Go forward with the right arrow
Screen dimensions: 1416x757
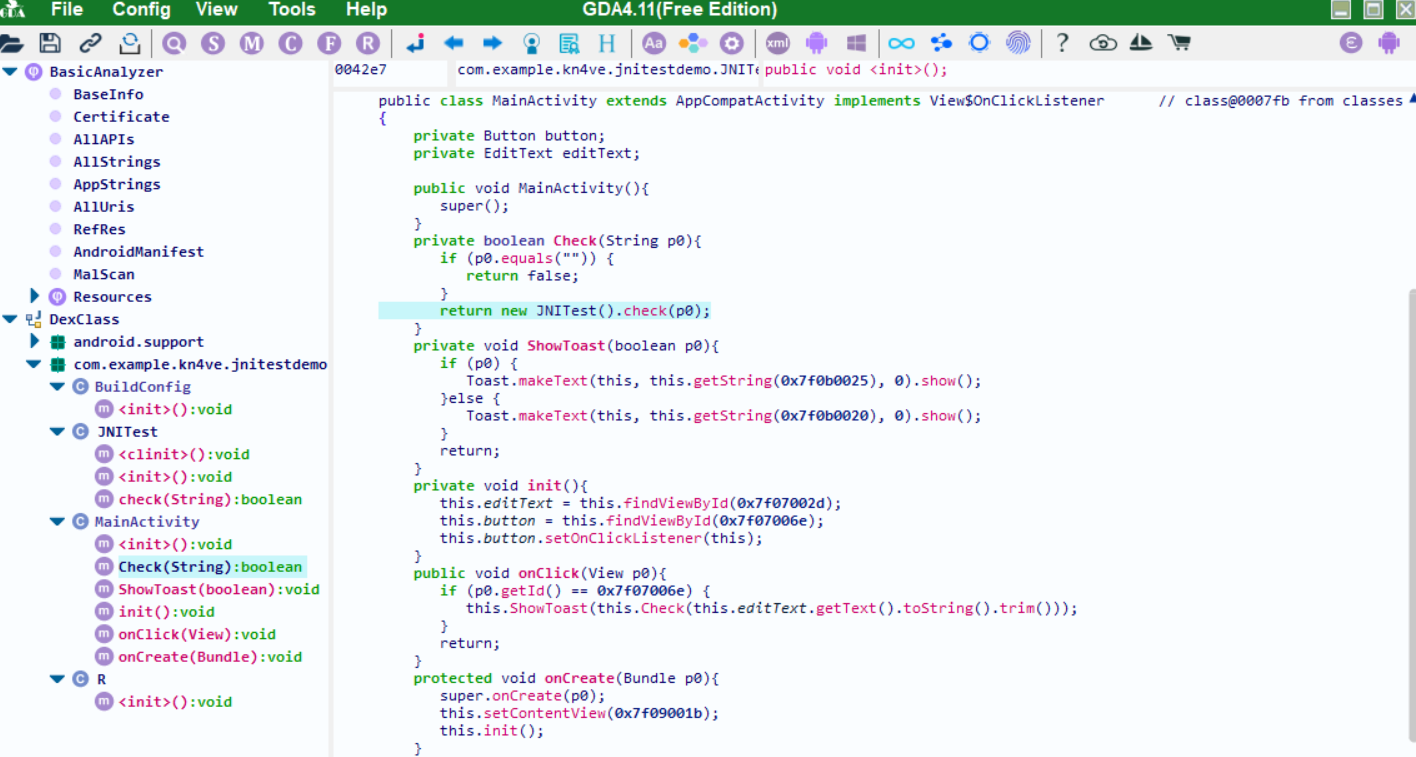492,43
